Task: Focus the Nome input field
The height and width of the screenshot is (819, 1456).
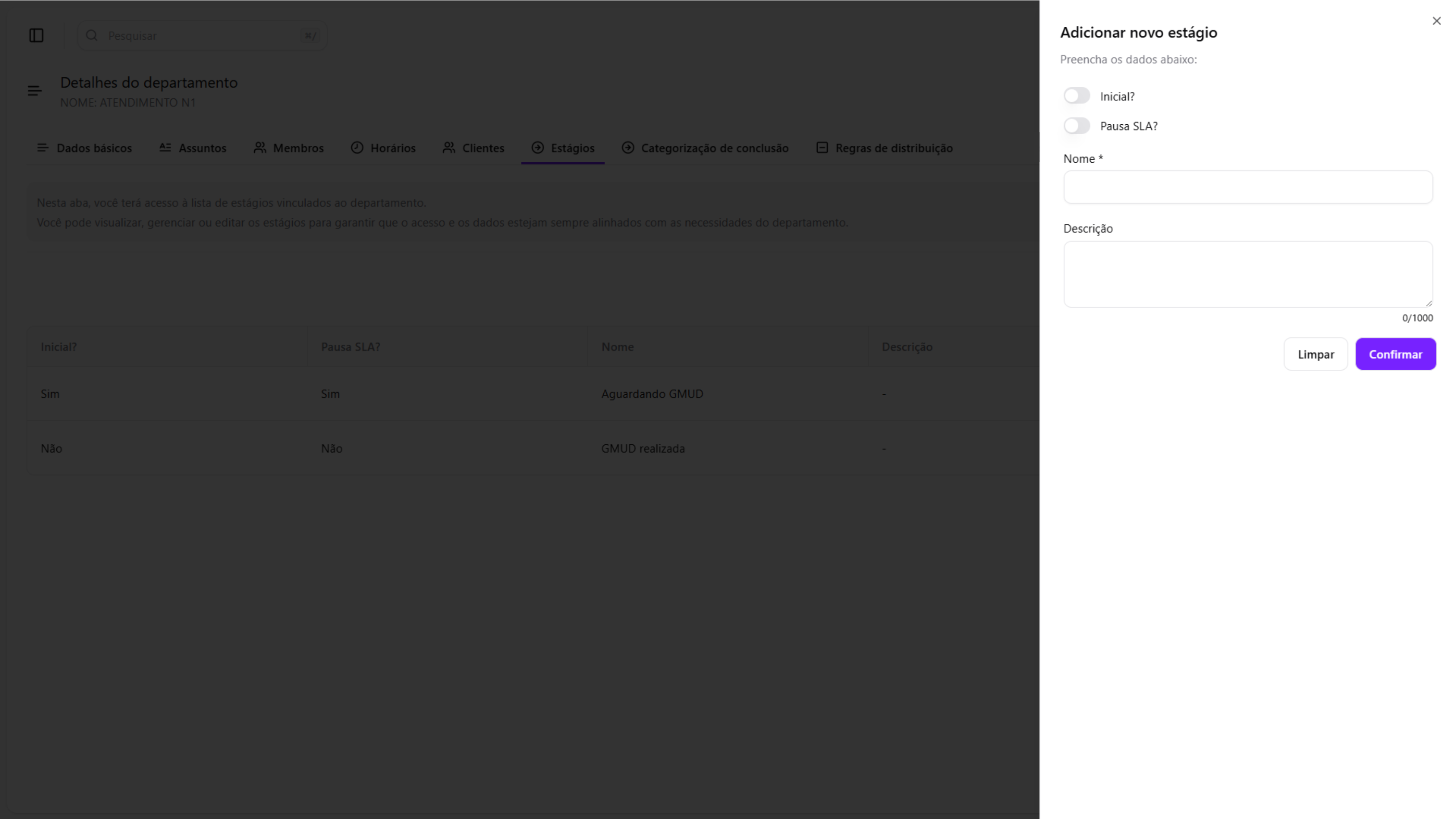Action: pyautogui.click(x=1247, y=187)
